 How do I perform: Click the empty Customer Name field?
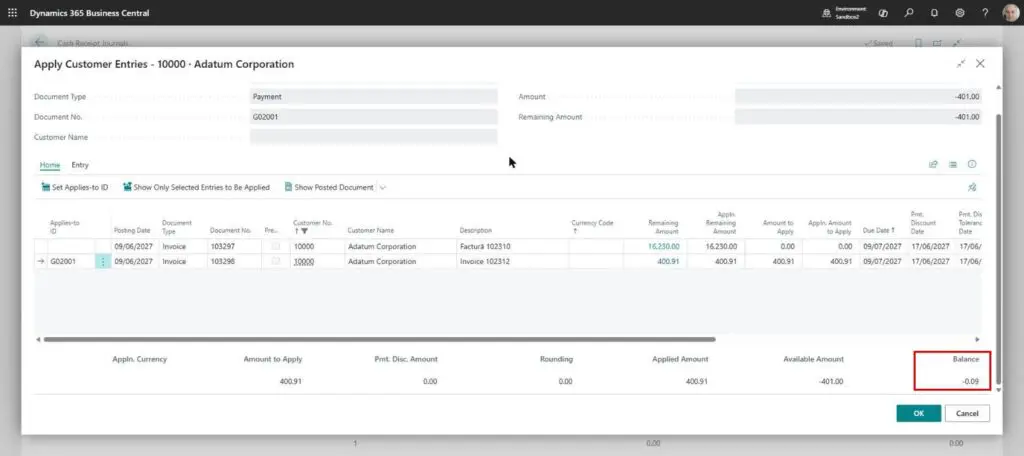374,137
